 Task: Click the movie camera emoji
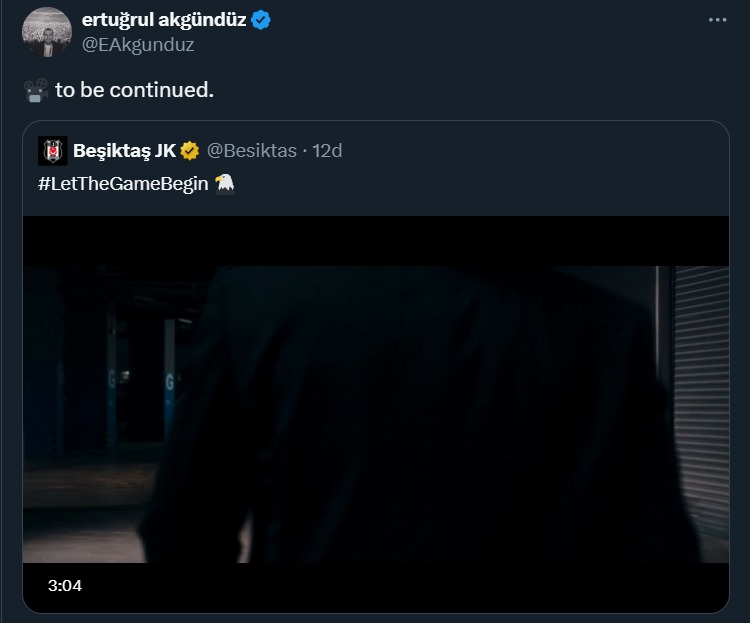[36, 91]
